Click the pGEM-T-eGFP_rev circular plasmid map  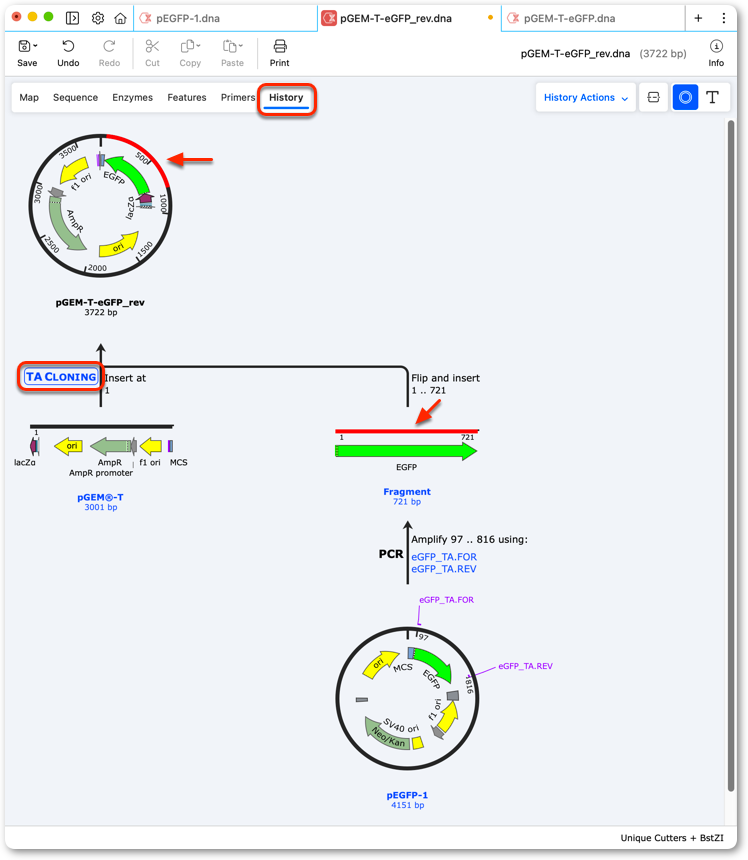[x=100, y=206]
